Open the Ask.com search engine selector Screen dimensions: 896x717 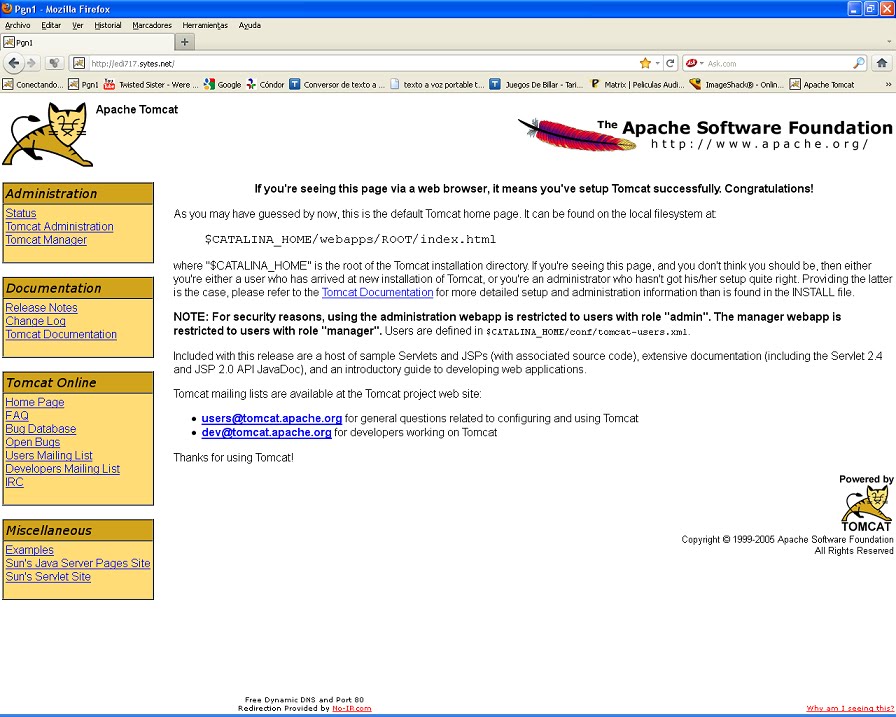pyautogui.click(x=694, y=63)
